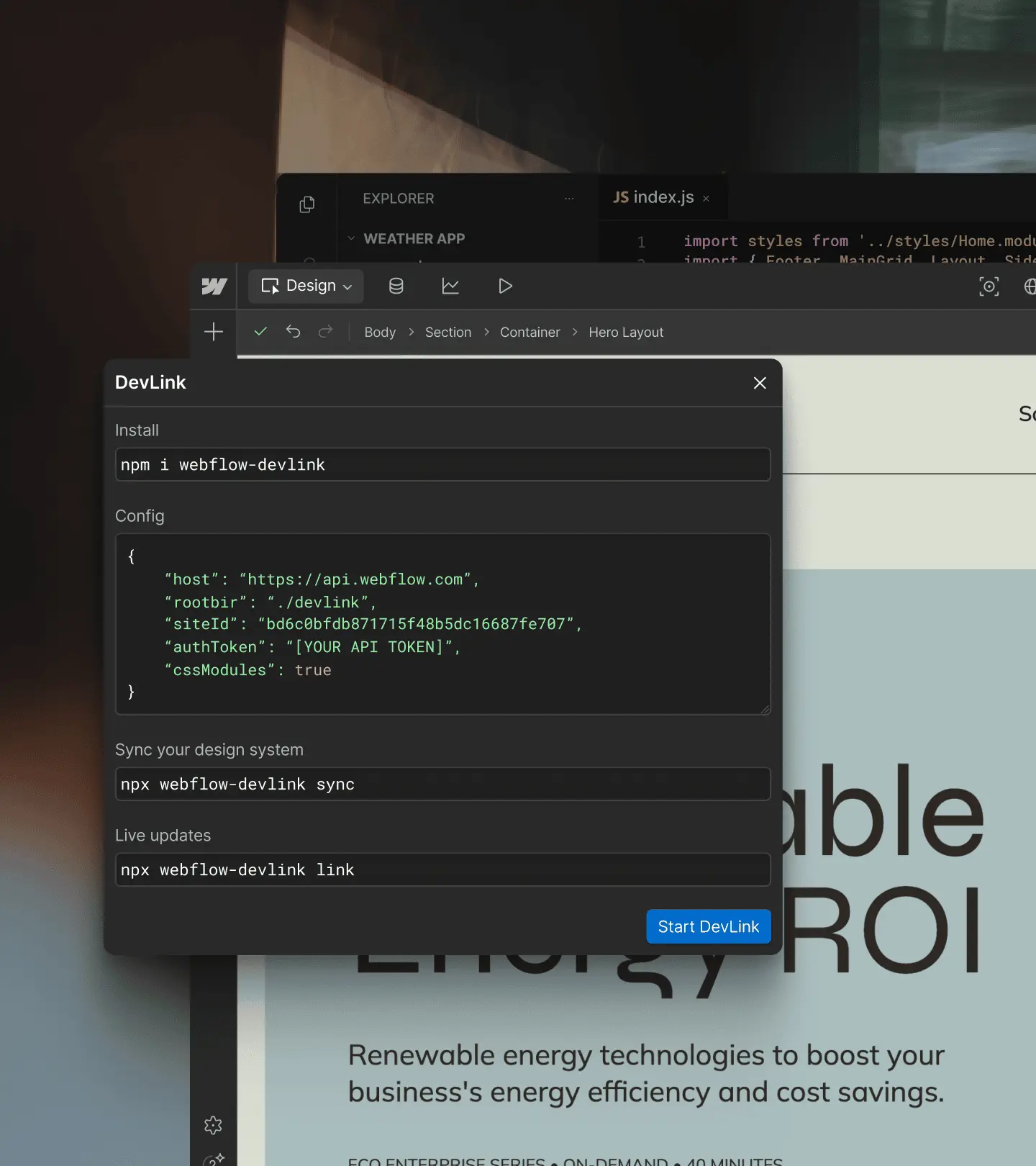Click the "cssModules": true line
Screen dimensions: 1036x1166
click(248, 670)
